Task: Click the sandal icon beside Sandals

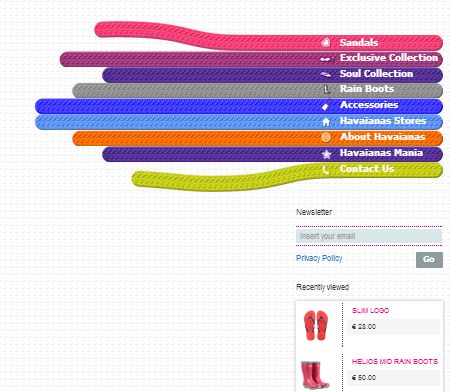Action: coord(326,42)
